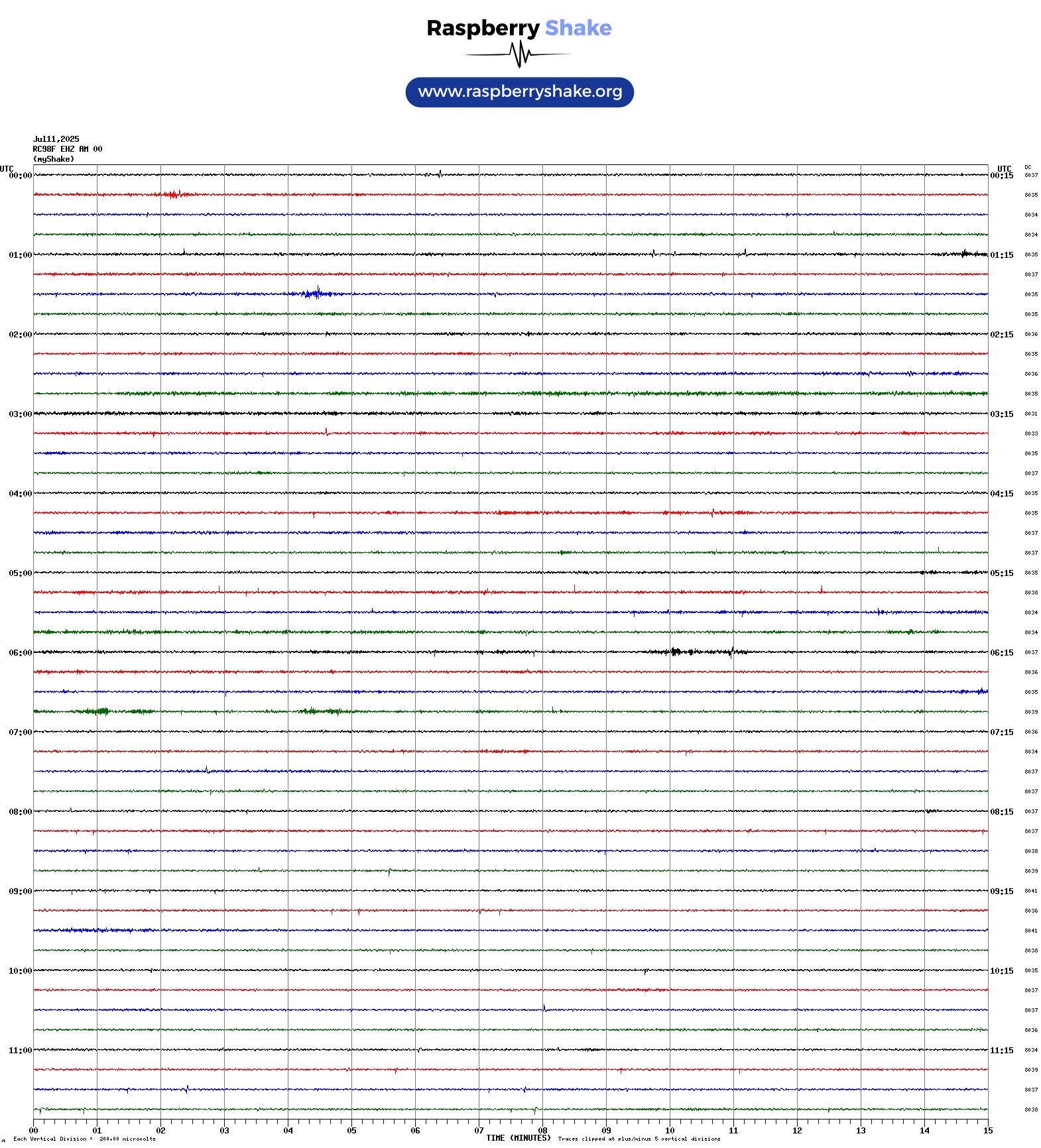Click the 10:00 row time label
1041x1148 pixels.
[20, 971]
